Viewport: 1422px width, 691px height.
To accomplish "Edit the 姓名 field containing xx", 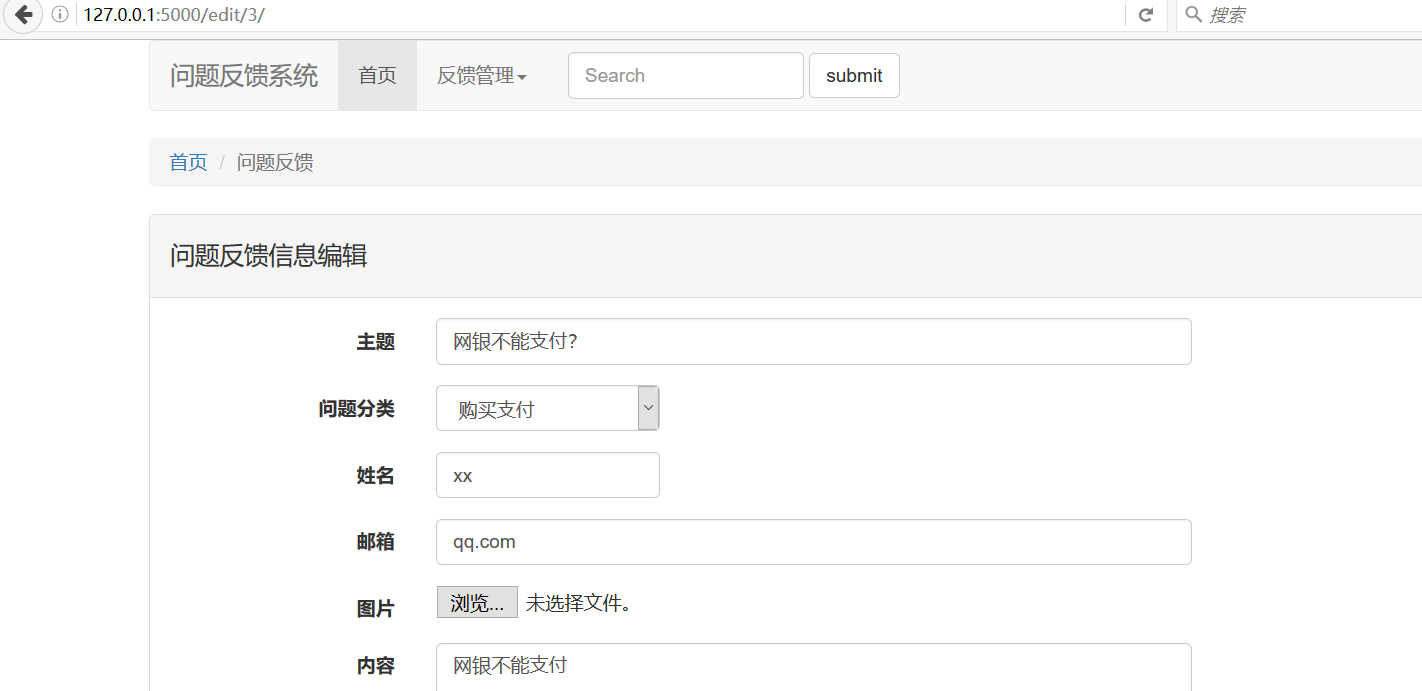I will (548, 475).
